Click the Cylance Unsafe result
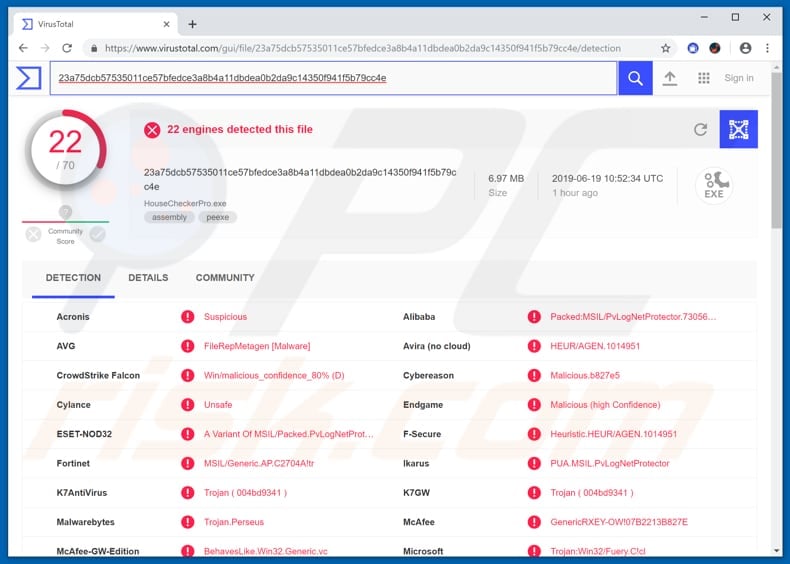 coord(218,405)
